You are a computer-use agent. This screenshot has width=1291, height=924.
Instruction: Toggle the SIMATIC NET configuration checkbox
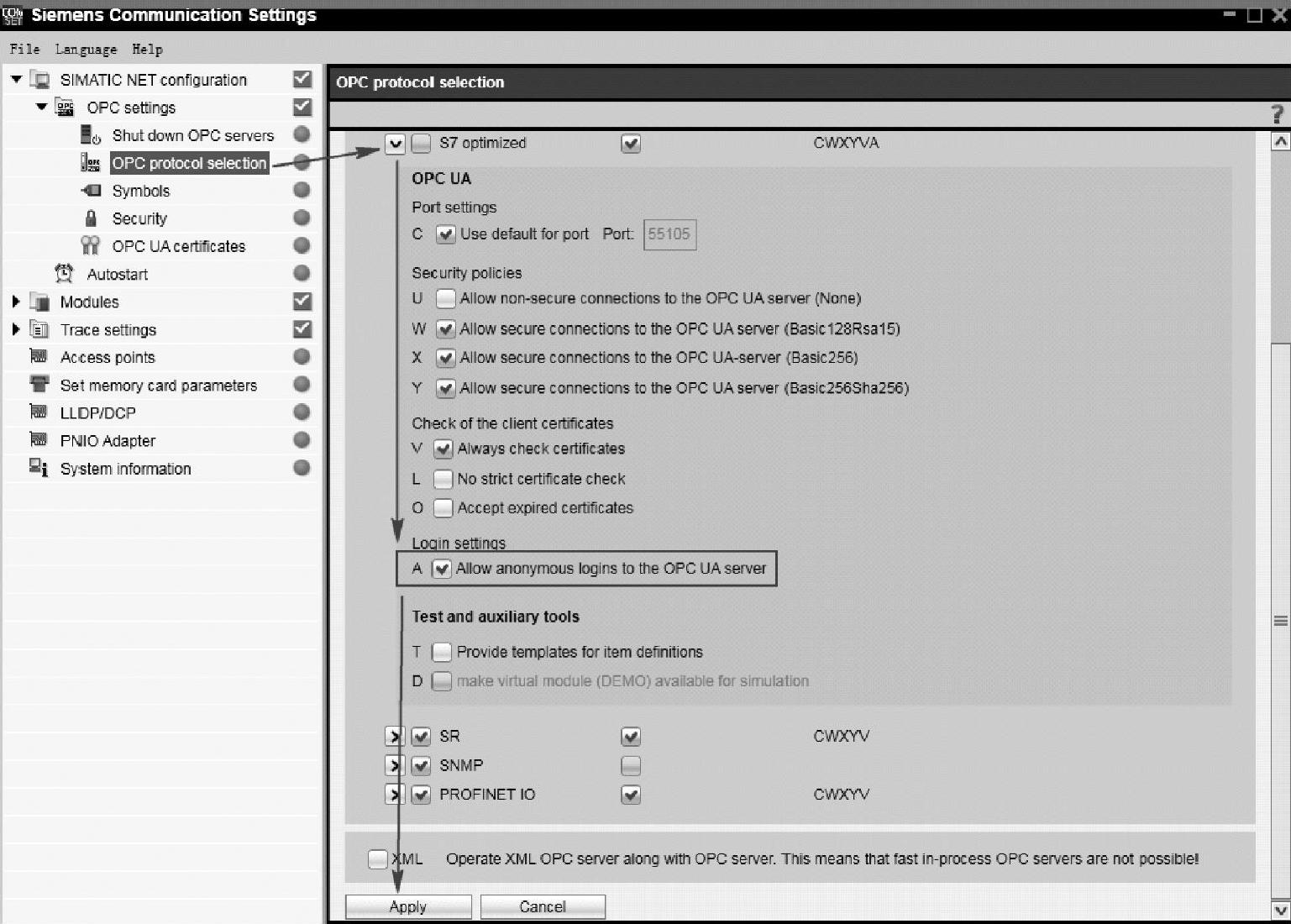pos(302,79)
